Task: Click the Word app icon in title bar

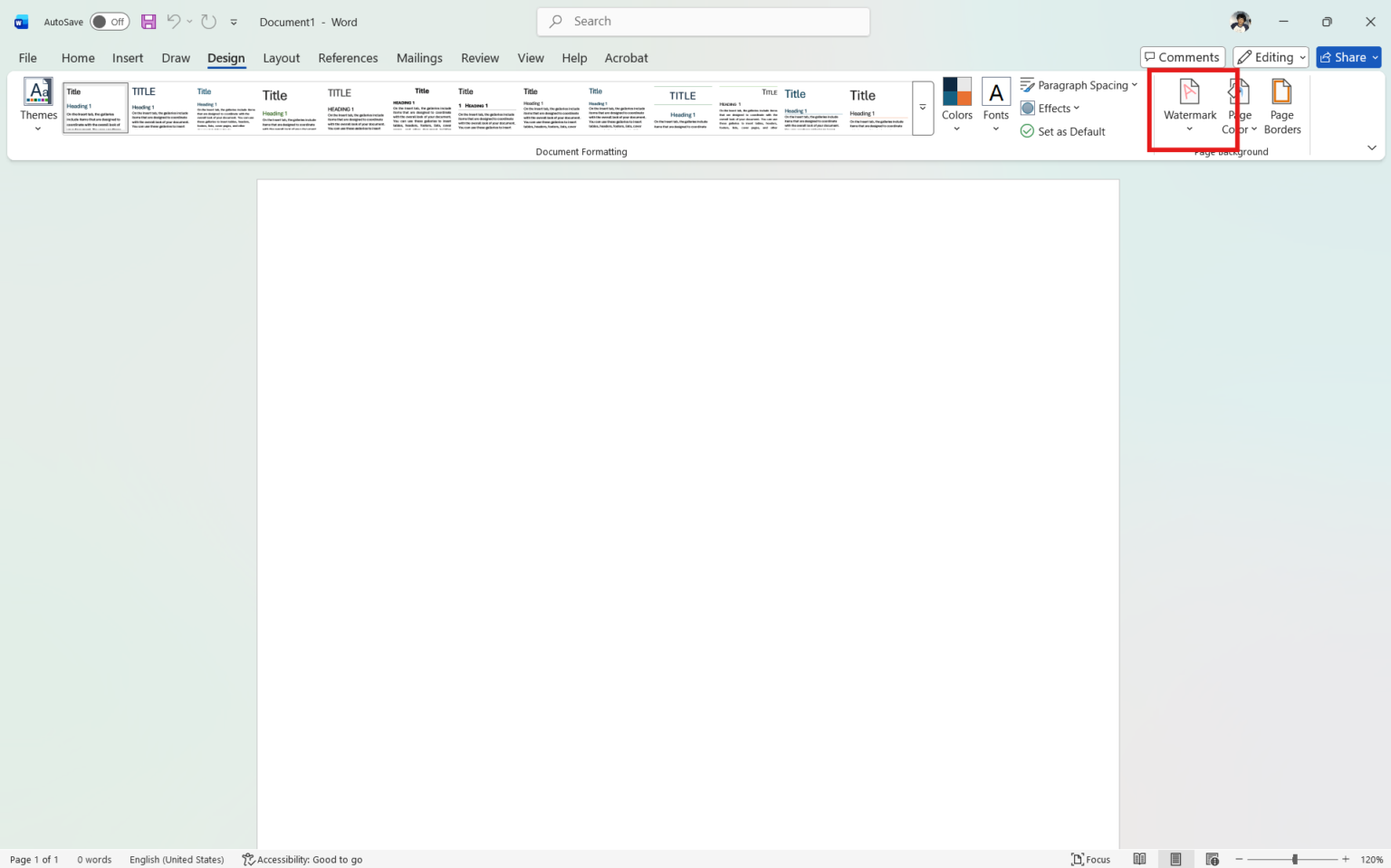Action: click(x=22, y=22)
